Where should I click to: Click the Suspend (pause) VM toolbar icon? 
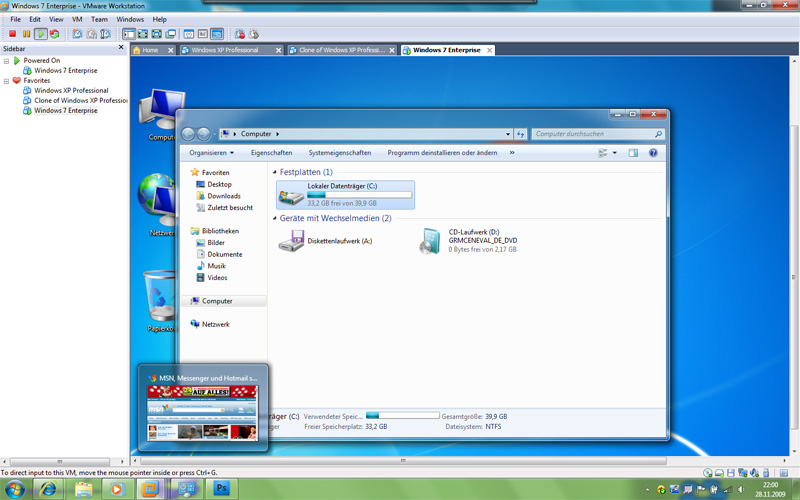pos(27,34)
